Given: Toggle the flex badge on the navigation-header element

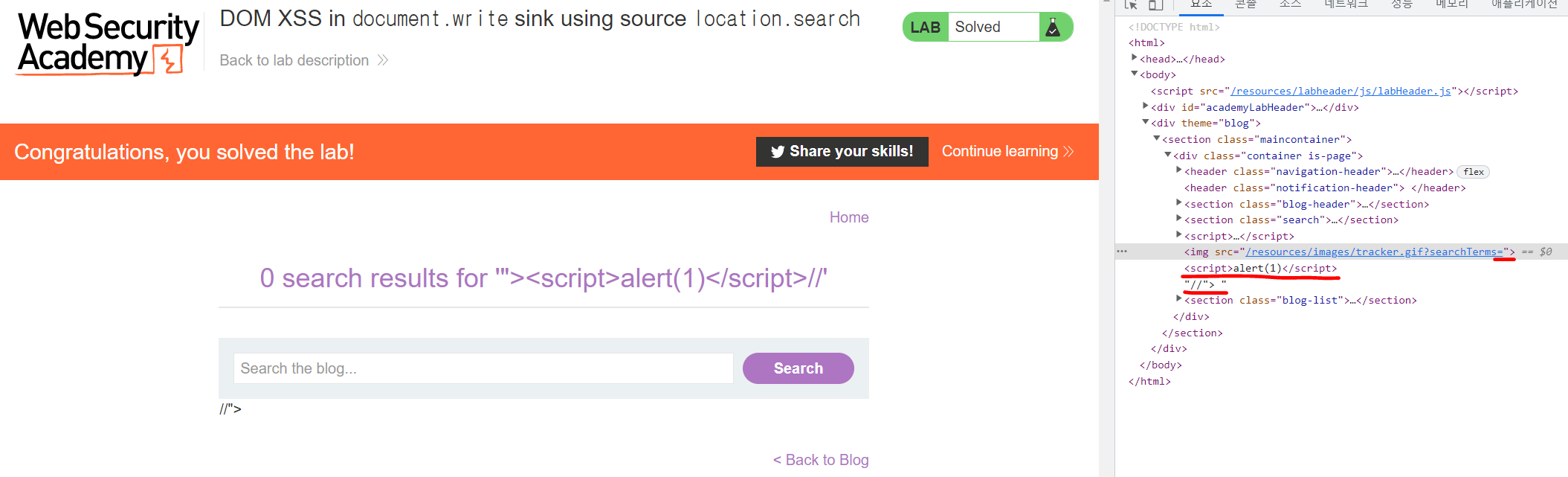Looking at the screenshot, I should pyautogui.click(x=1473, y=172).
